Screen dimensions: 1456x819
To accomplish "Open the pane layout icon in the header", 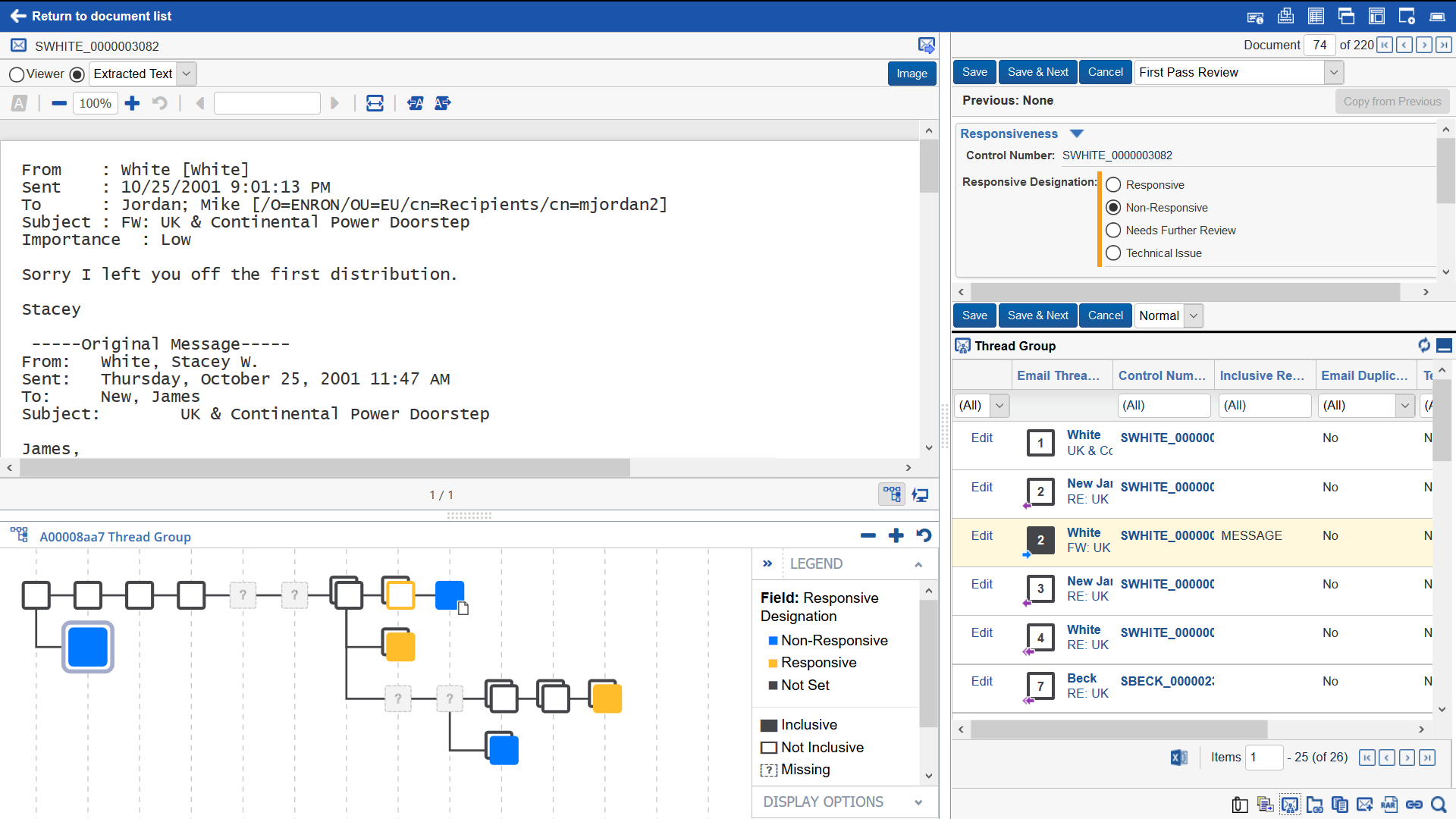I will click(1376, 16).
